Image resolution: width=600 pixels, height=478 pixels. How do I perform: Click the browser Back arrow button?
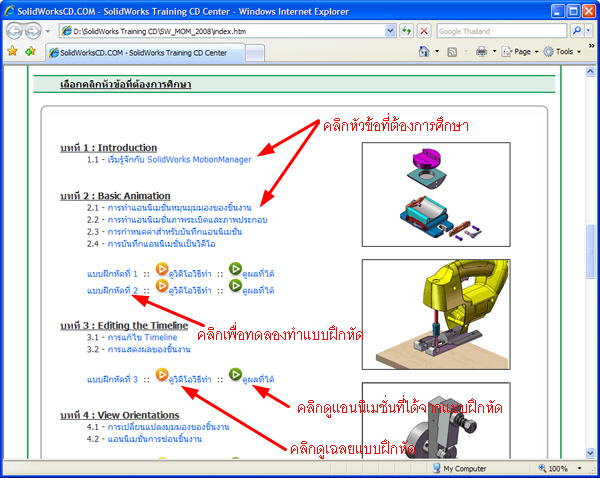15,31
